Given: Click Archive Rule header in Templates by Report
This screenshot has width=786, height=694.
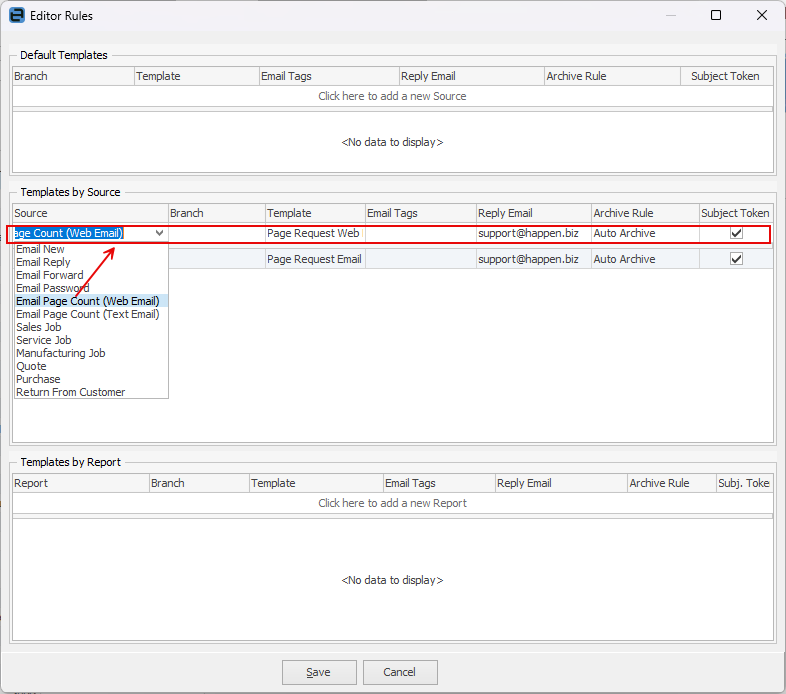Looking at the screenshot, I should [x=672, y=483].
